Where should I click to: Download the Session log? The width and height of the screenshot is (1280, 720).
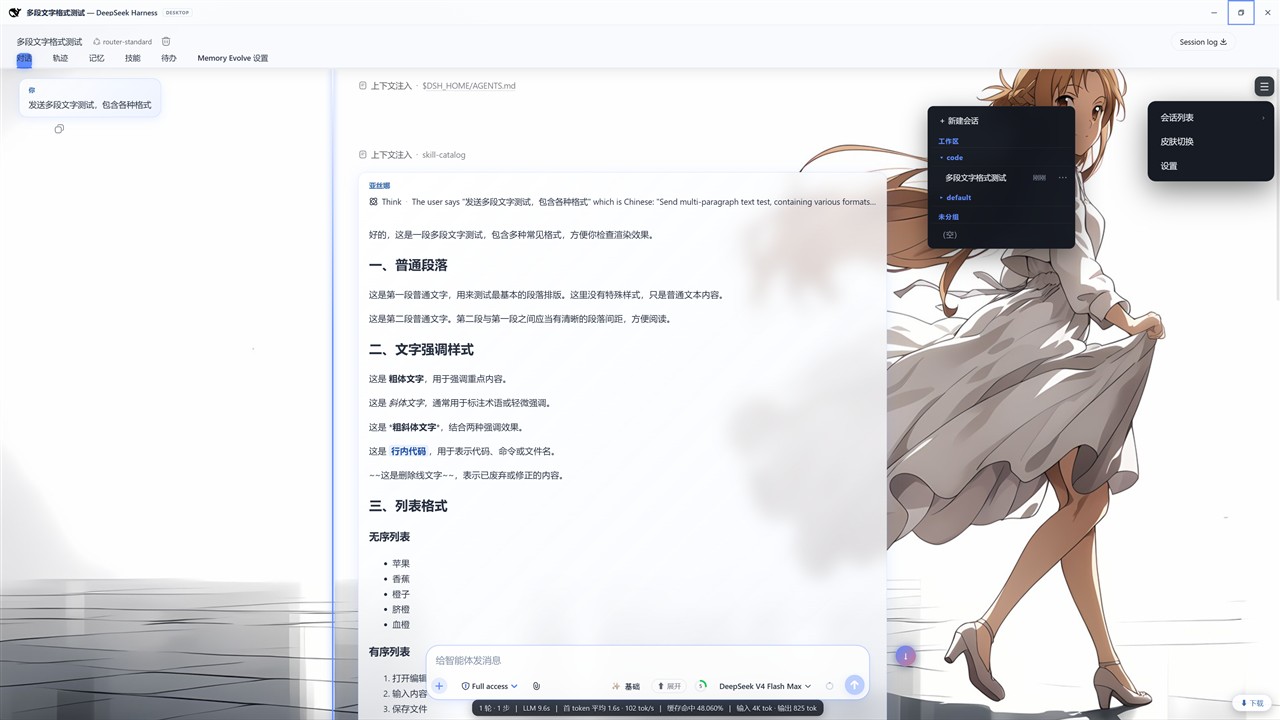[1203, 42]
